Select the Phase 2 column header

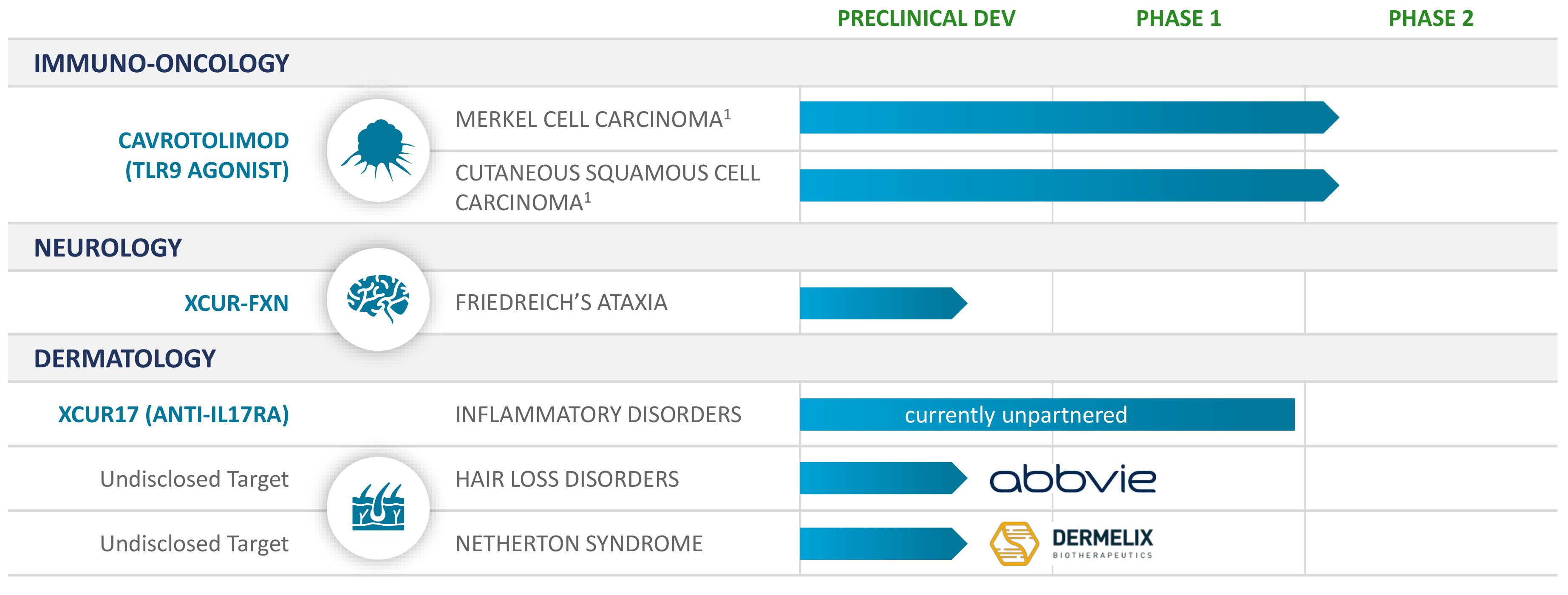pos(1430,19)
